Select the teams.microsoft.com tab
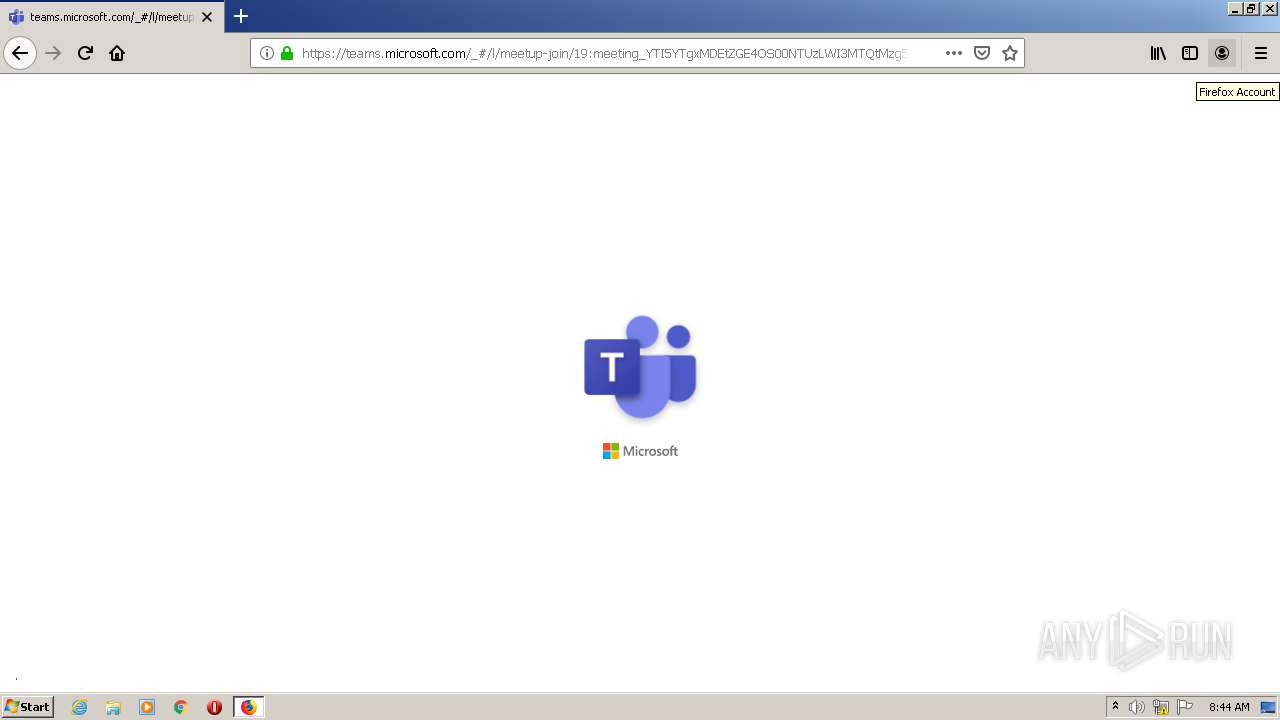Viewport: 1280px width, 720px height. (110, 17)
